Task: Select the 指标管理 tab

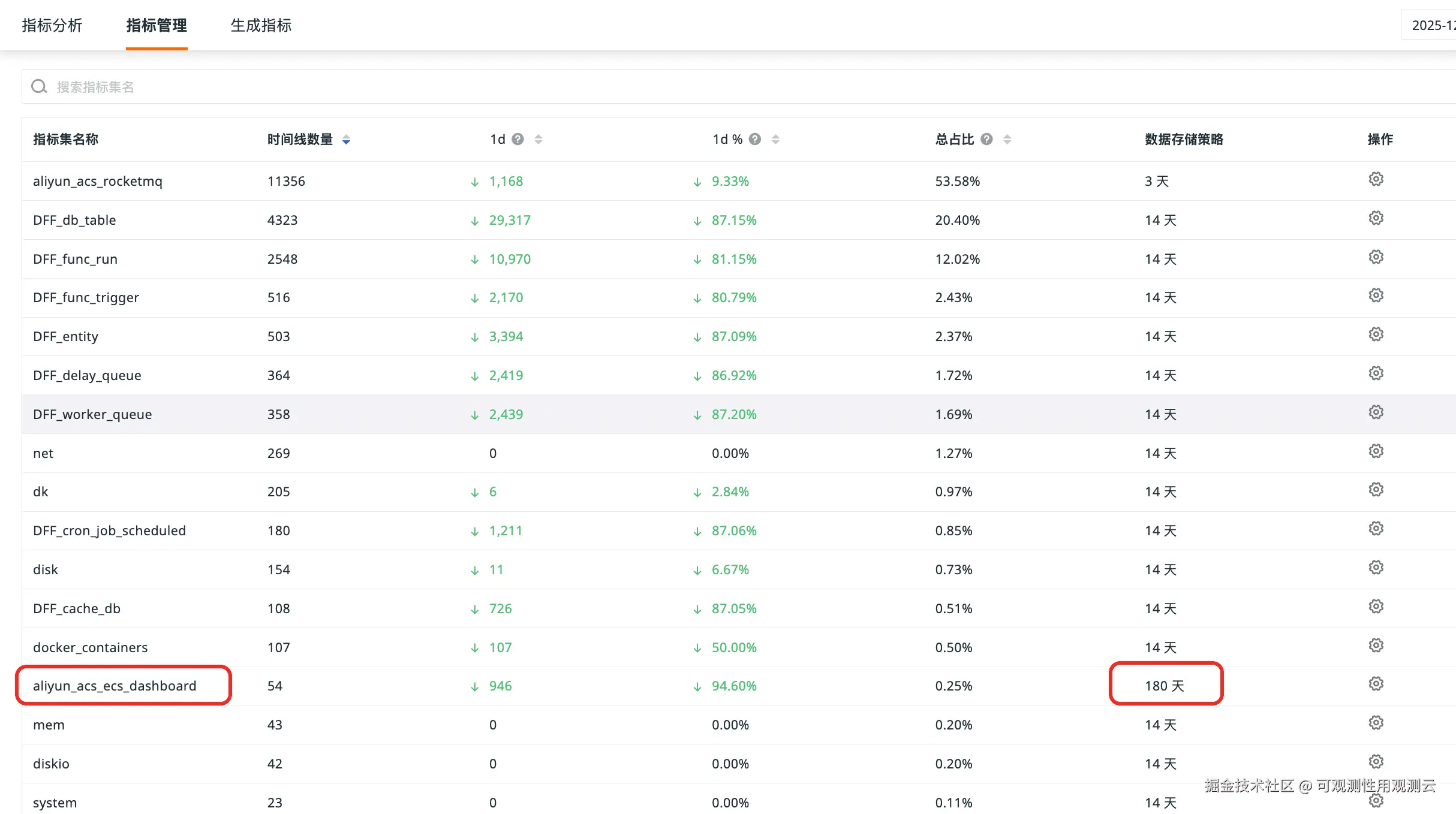Action: [x=157, y=25]
